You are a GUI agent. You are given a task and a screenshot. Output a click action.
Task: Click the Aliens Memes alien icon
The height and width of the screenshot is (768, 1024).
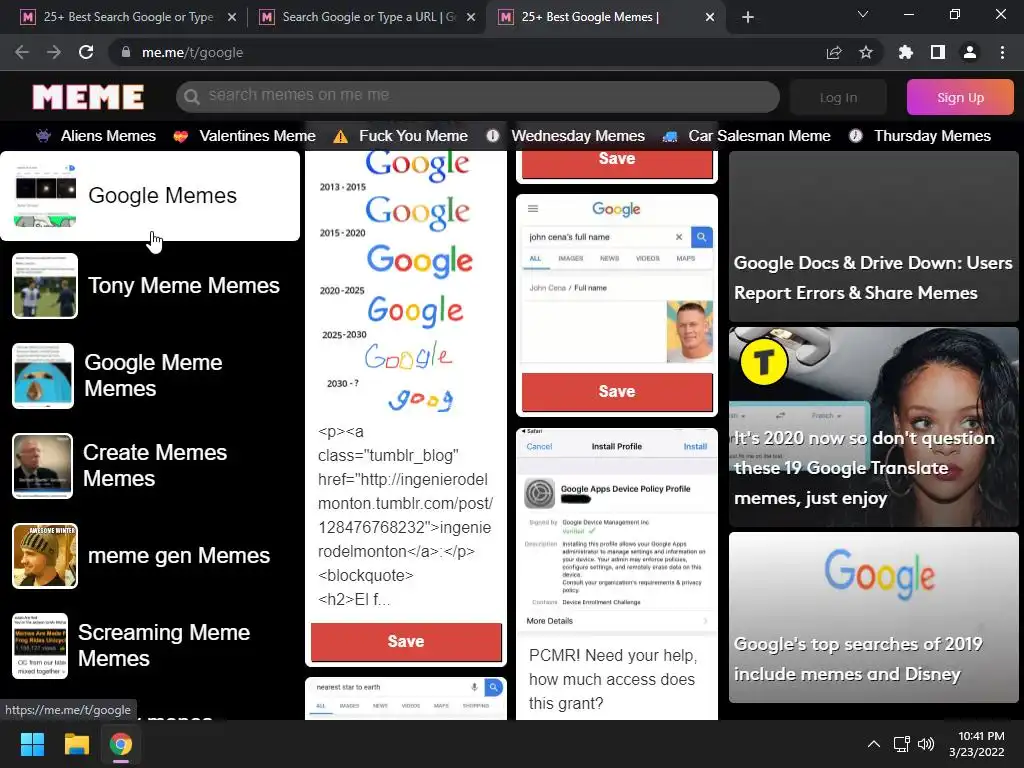43,136
